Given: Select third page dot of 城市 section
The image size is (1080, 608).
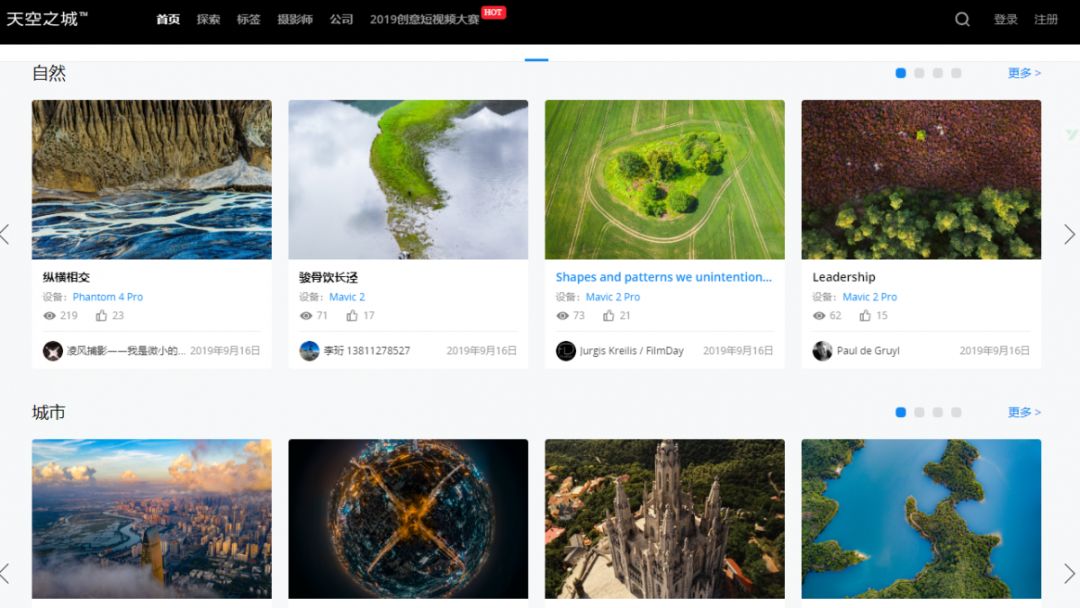Looking at the screenshot, I should (937, 412).
